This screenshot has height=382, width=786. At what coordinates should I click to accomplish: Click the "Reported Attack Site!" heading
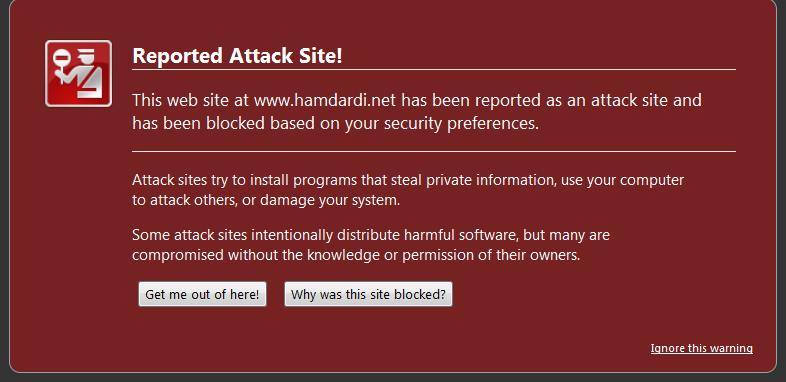click(237, 55)
